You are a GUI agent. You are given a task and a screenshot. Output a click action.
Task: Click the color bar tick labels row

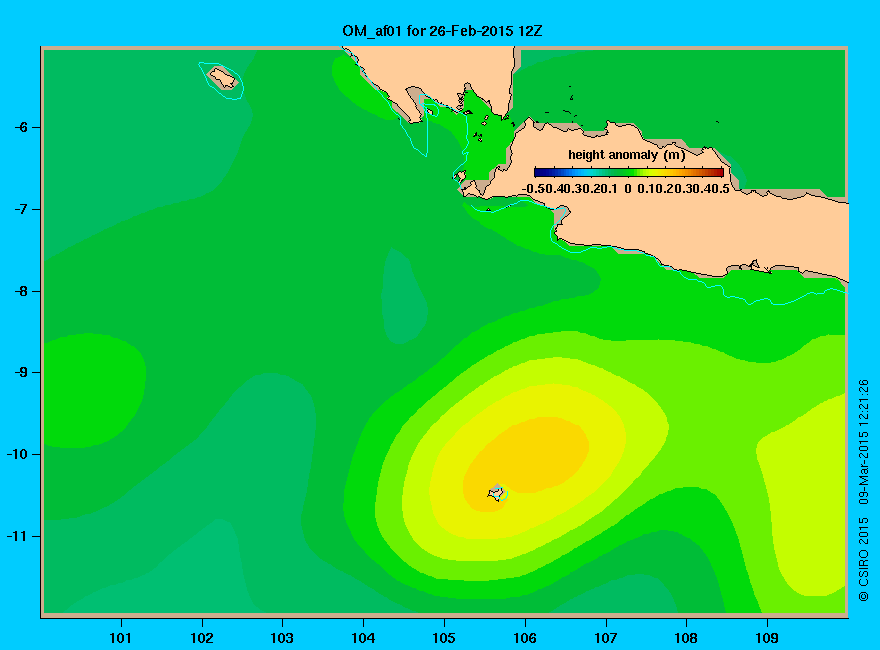[626, 189]
